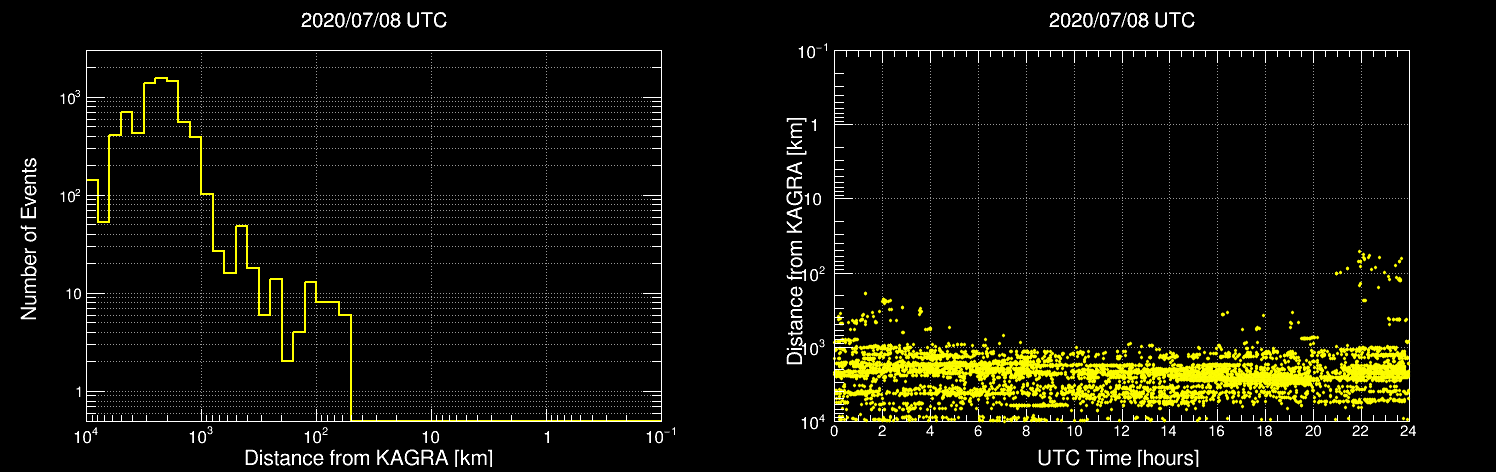Click the scatter plot title 2020/07/08 UTC
The height and width of the screenshot is (472, 1496).
tap(1122, 21)
